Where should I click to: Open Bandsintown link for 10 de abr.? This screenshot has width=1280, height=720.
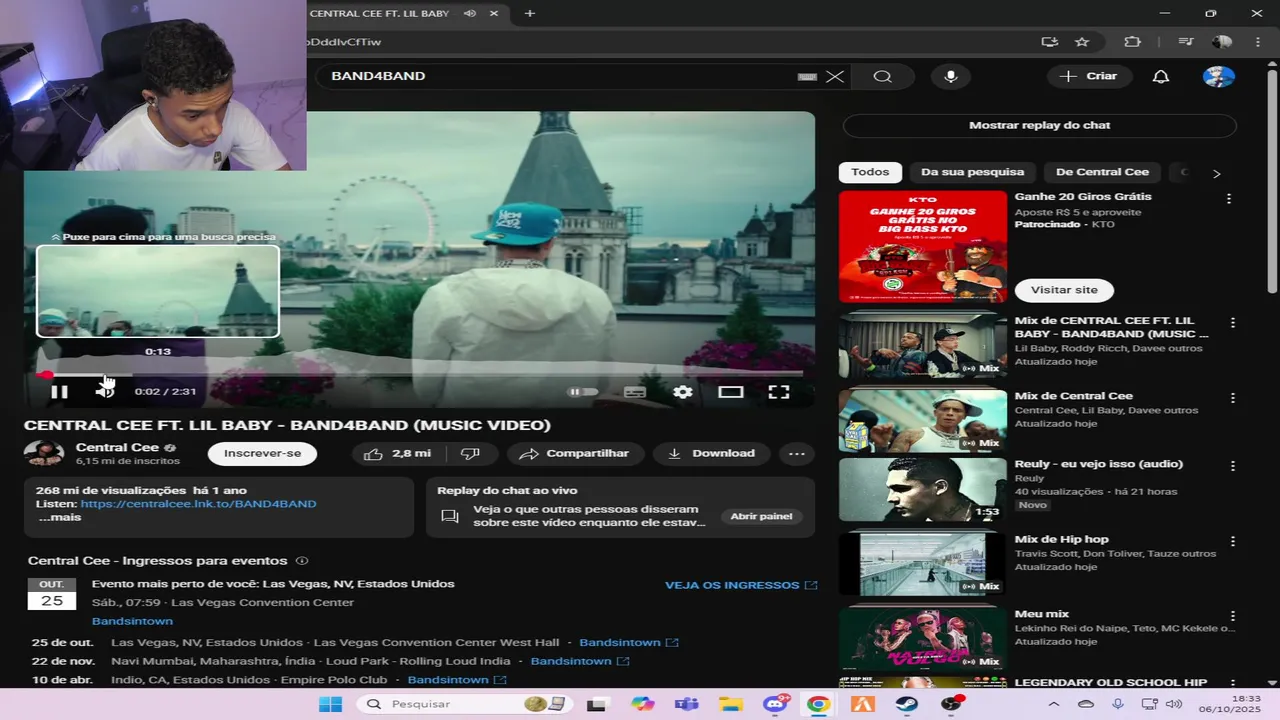[x=458, y=680]
